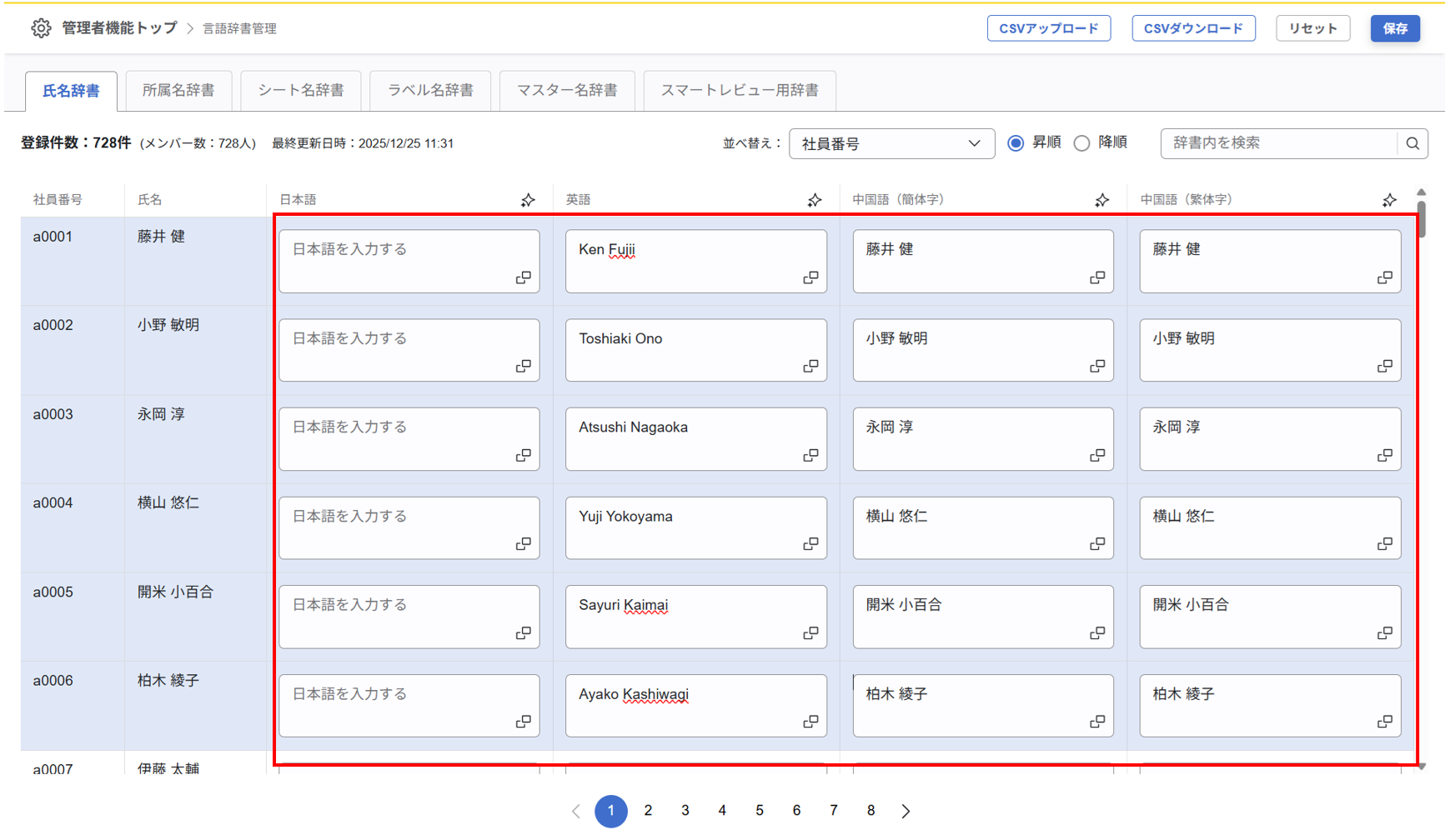This screenshot has width=1450, height=840.
Task: Select the 降順 descending radio button
Action: click(x=1081, y=142)
